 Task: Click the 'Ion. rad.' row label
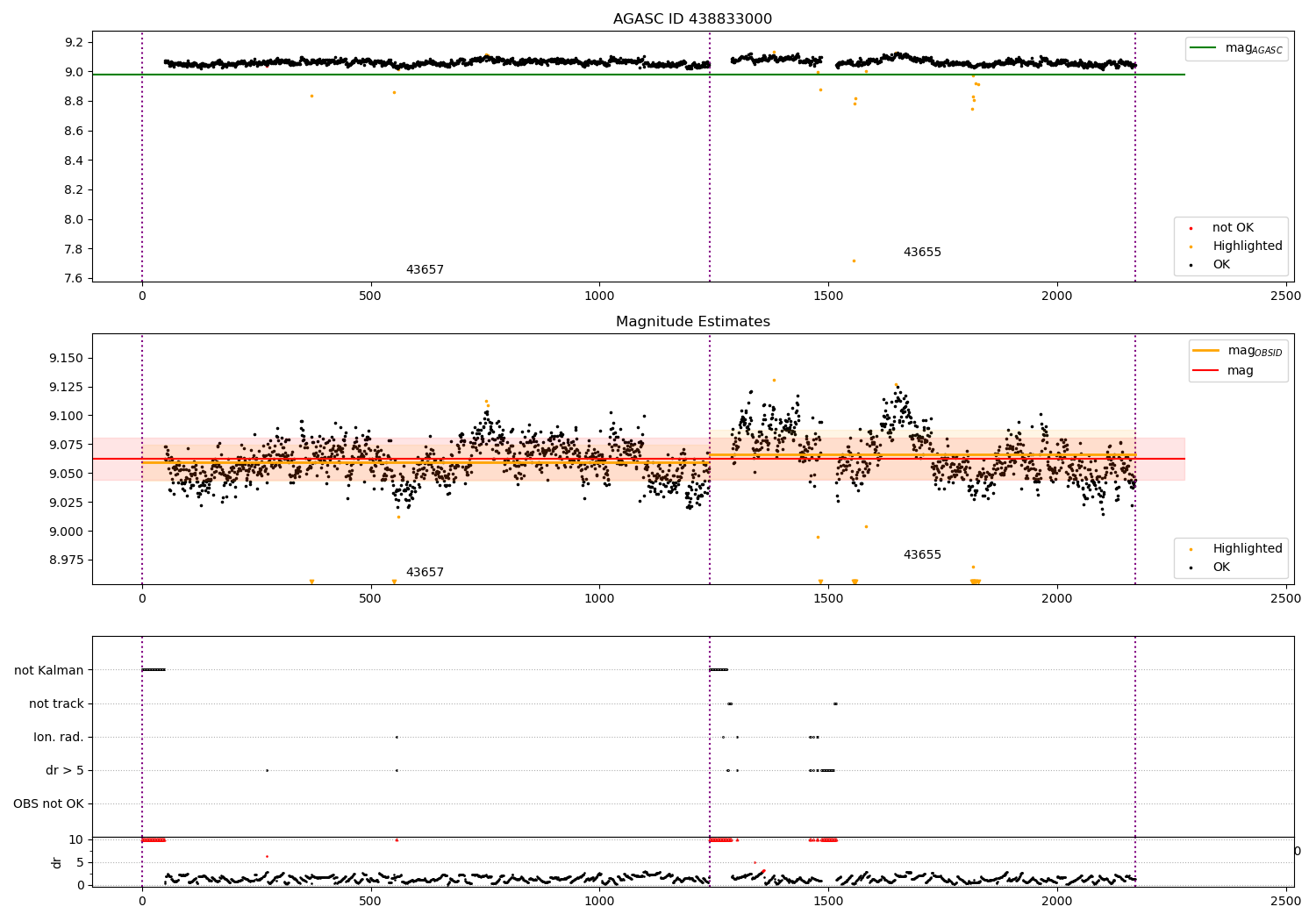point(59,738)
